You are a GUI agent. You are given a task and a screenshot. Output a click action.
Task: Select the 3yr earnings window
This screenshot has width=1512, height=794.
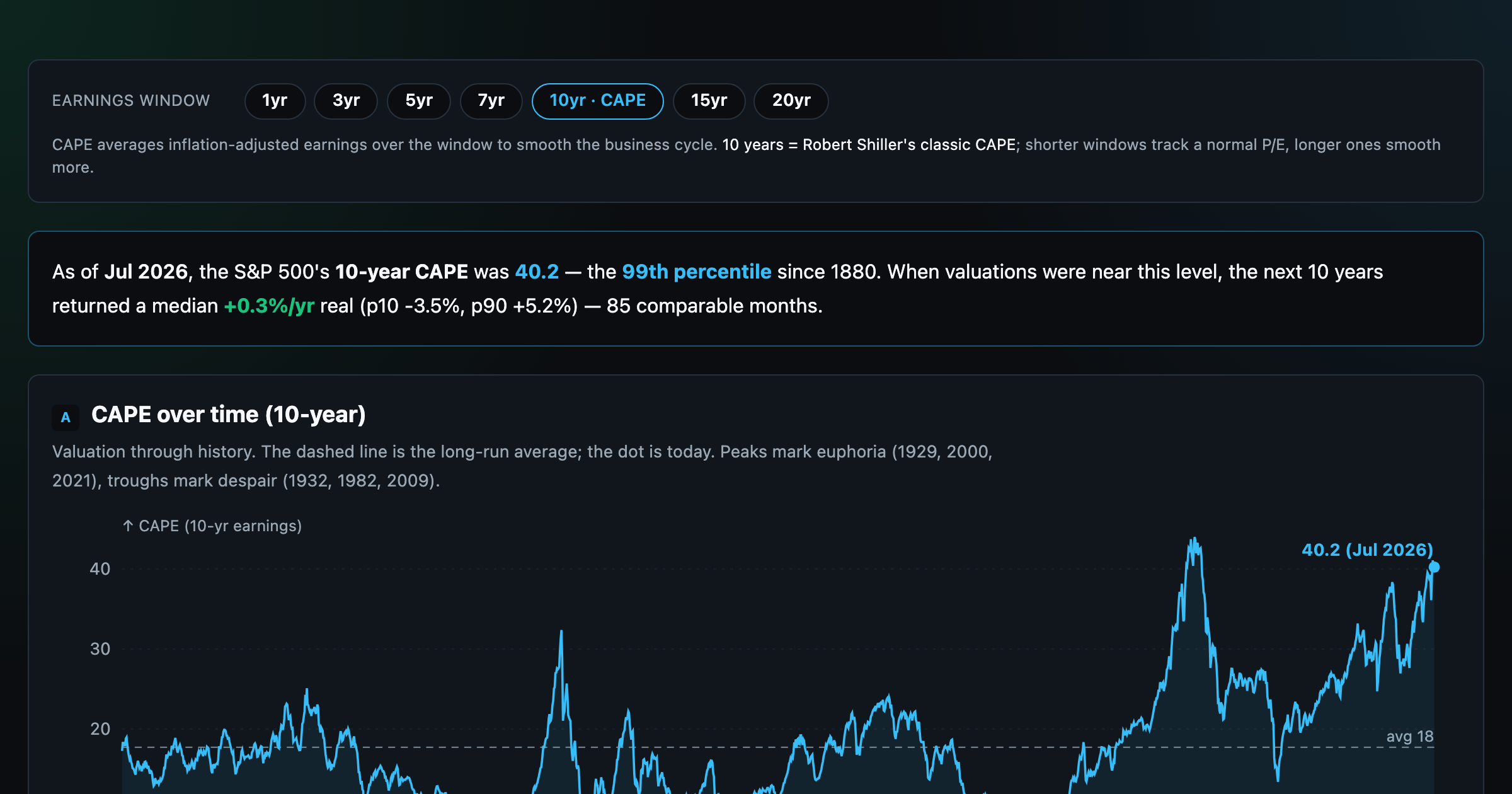(x=346, y=101)
